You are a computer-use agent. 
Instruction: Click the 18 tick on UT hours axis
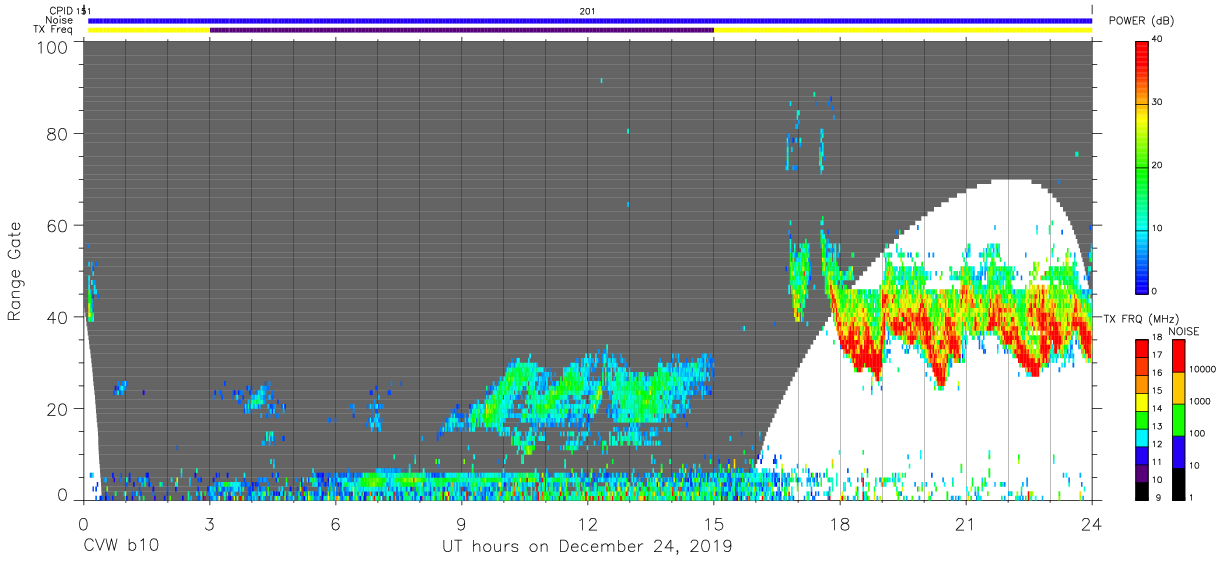[840, 525]
